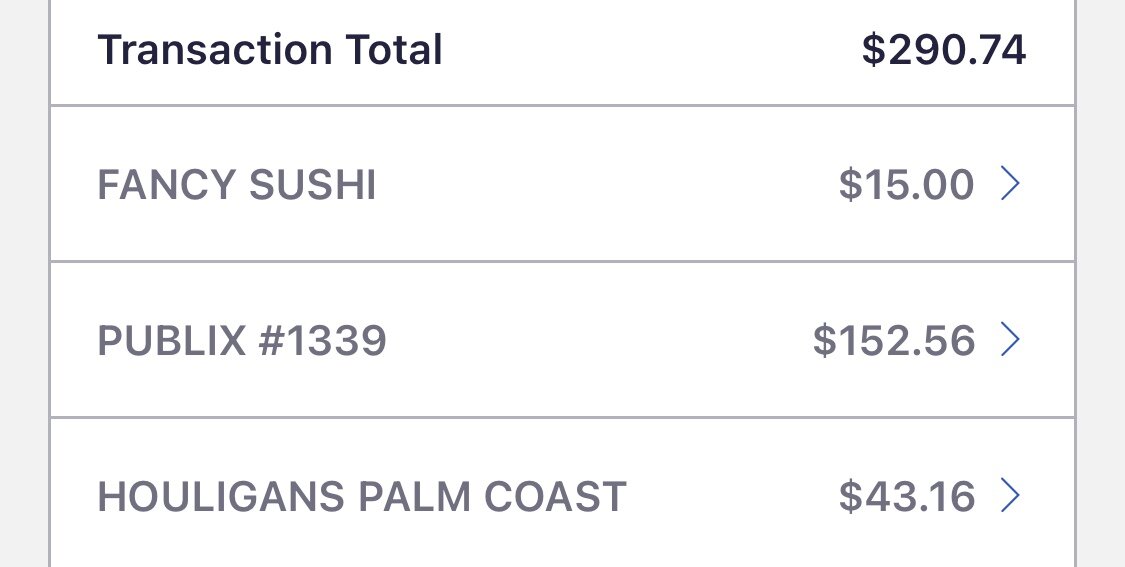Open the FANCY SUSHI transaction details
1125x567 pixels.
(x=562, y=184)
